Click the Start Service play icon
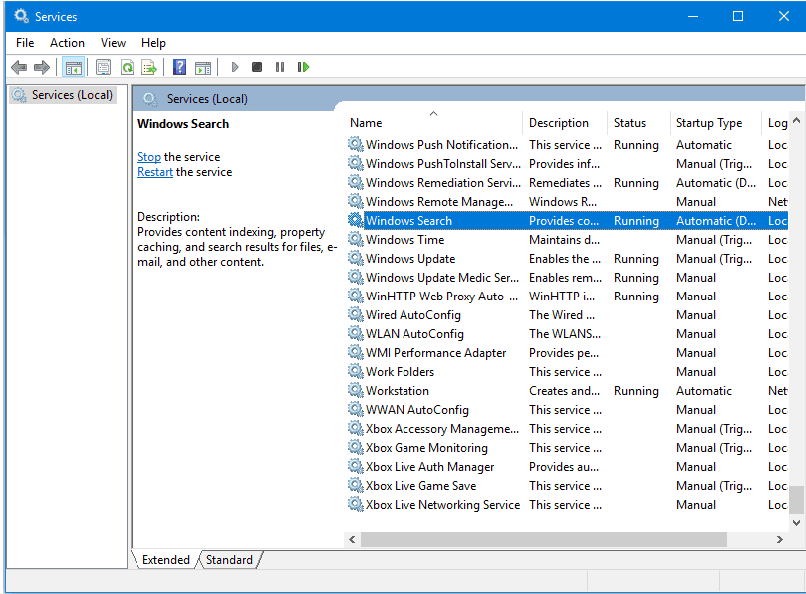The image size is (806, 594). point(235,67)
